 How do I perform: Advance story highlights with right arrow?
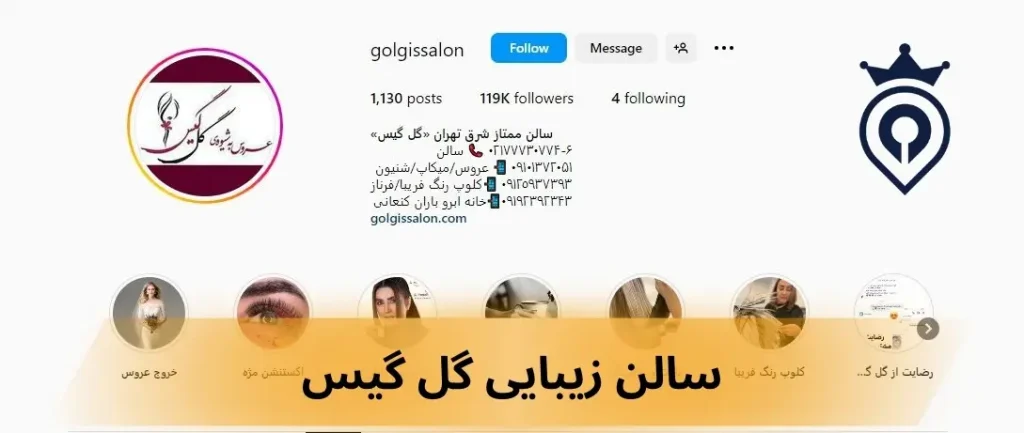[927, 329]
